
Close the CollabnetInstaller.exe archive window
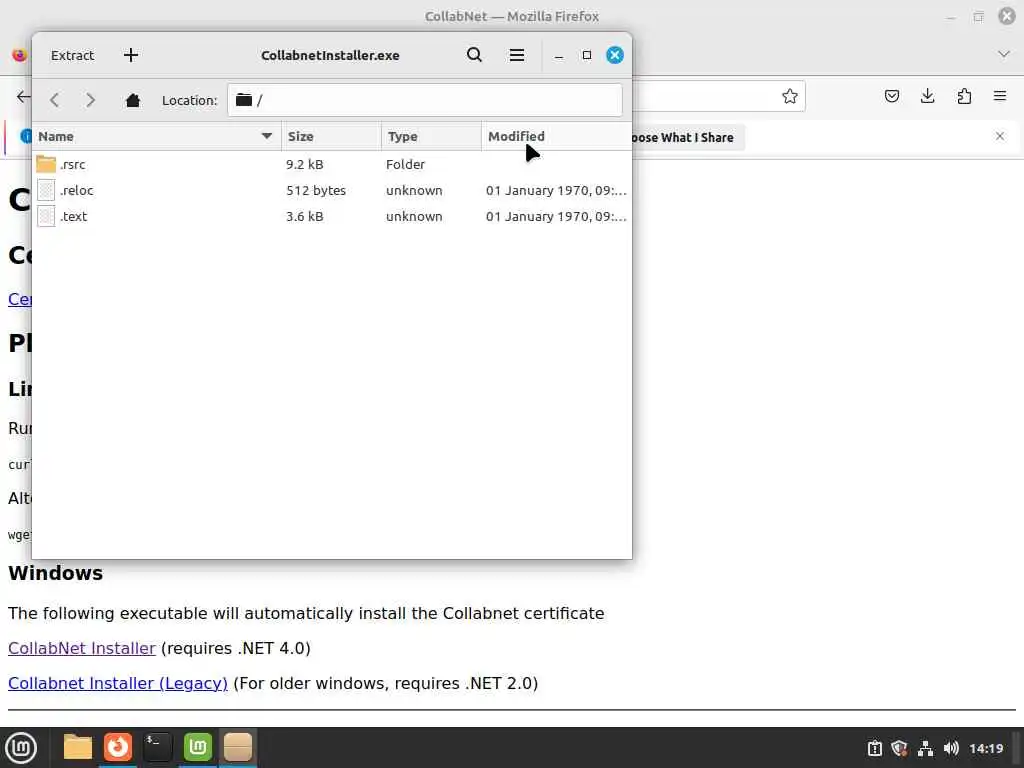pyautogui.click(x=615, y=56)
